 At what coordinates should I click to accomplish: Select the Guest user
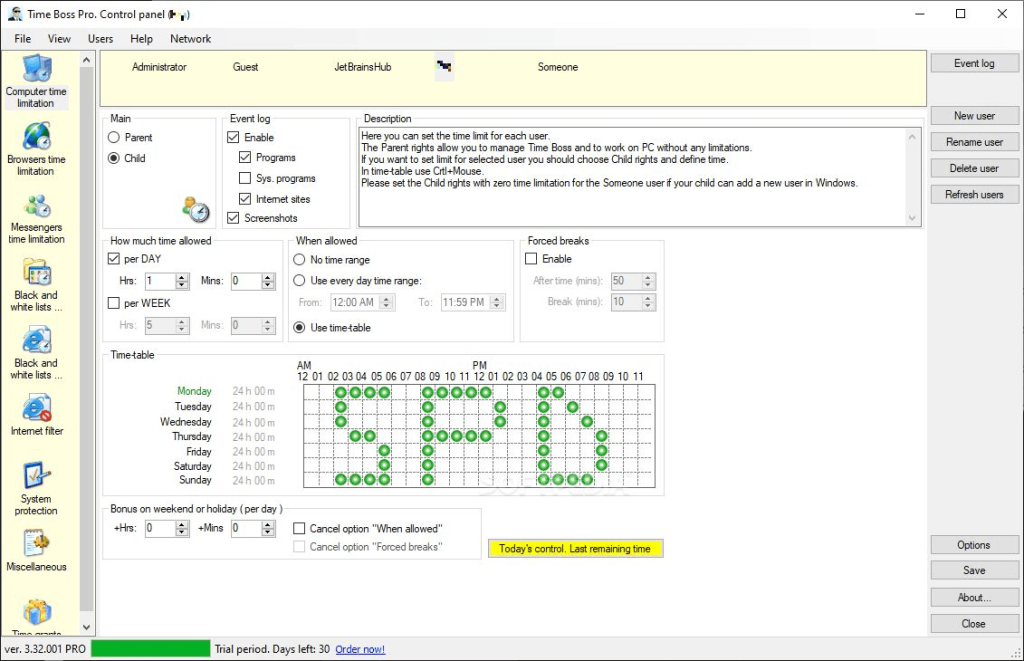246,67
